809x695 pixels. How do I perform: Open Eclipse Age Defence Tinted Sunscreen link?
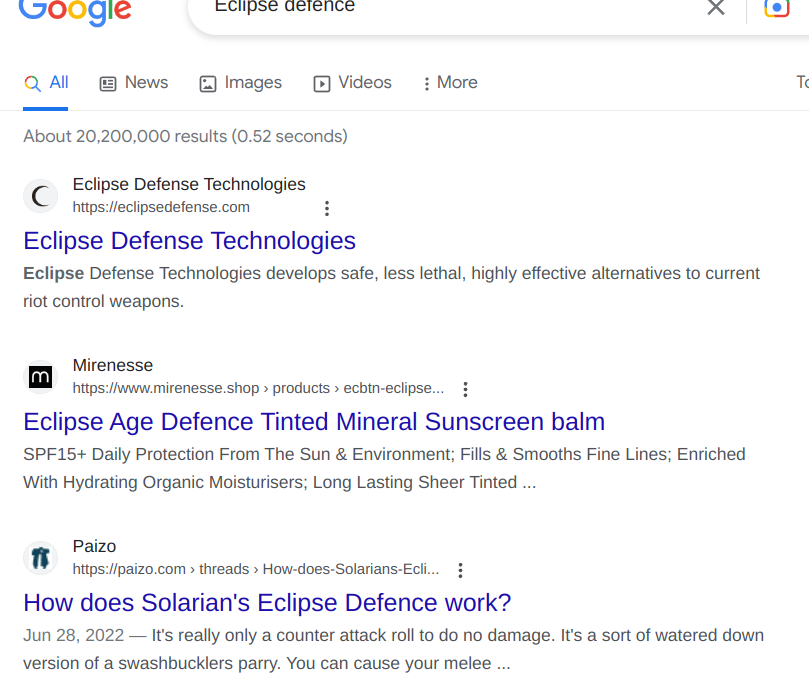pyautogui.click(x=314, y=421)
